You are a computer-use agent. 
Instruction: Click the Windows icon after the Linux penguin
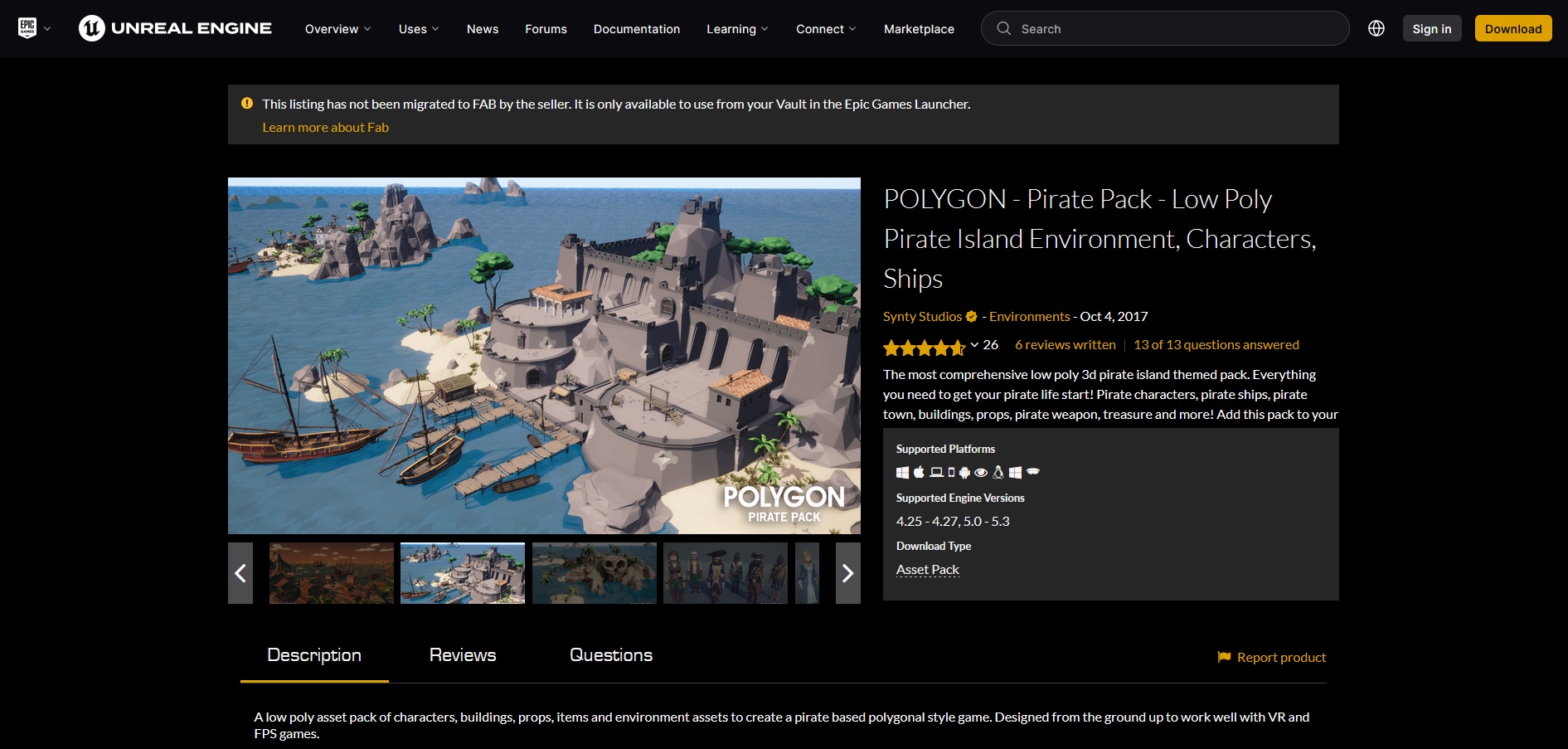pyautogui.click(x=1015, y=472)
